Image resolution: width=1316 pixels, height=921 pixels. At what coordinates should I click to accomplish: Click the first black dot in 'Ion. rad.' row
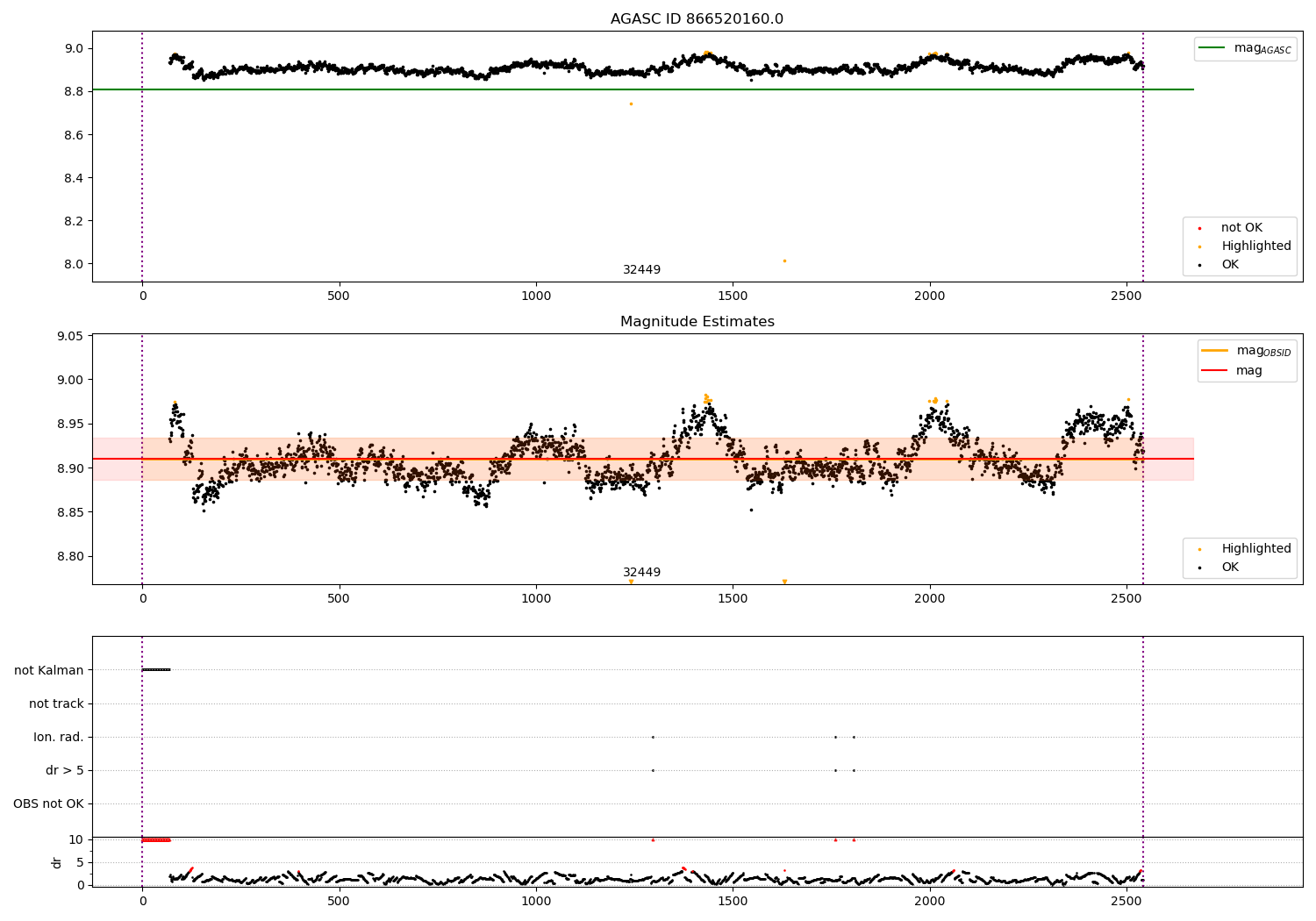coord(653,737)
